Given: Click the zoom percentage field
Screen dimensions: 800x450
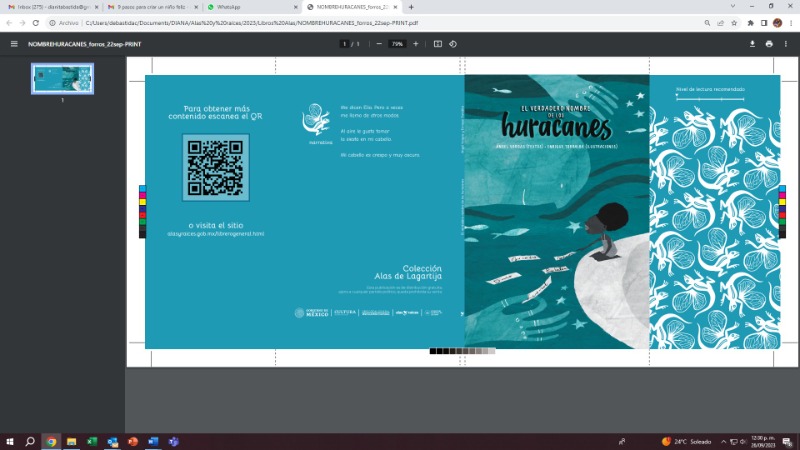Looking at the screenshot, I should coord(397,44).
